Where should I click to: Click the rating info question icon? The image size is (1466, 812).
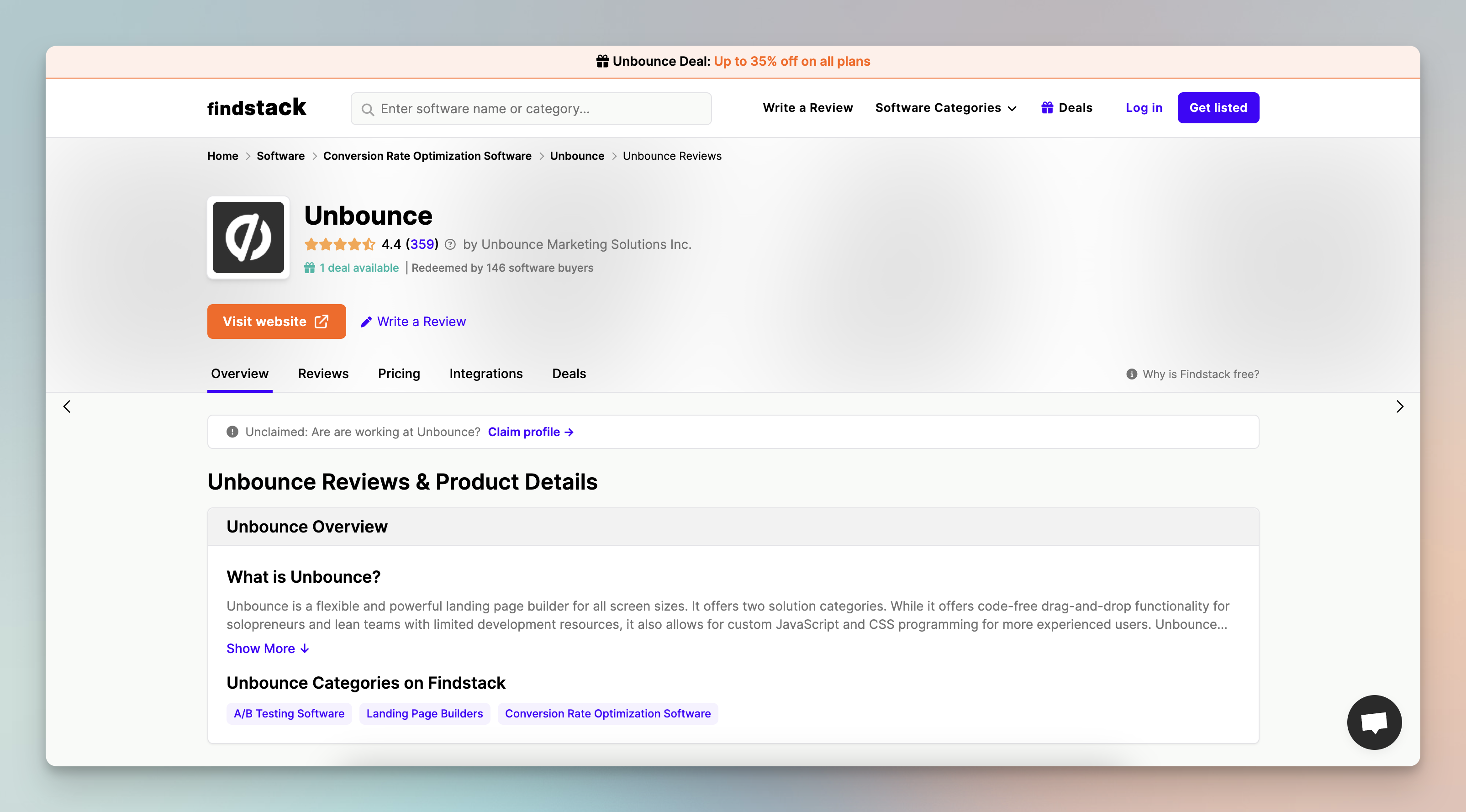(x=450, y=245)
